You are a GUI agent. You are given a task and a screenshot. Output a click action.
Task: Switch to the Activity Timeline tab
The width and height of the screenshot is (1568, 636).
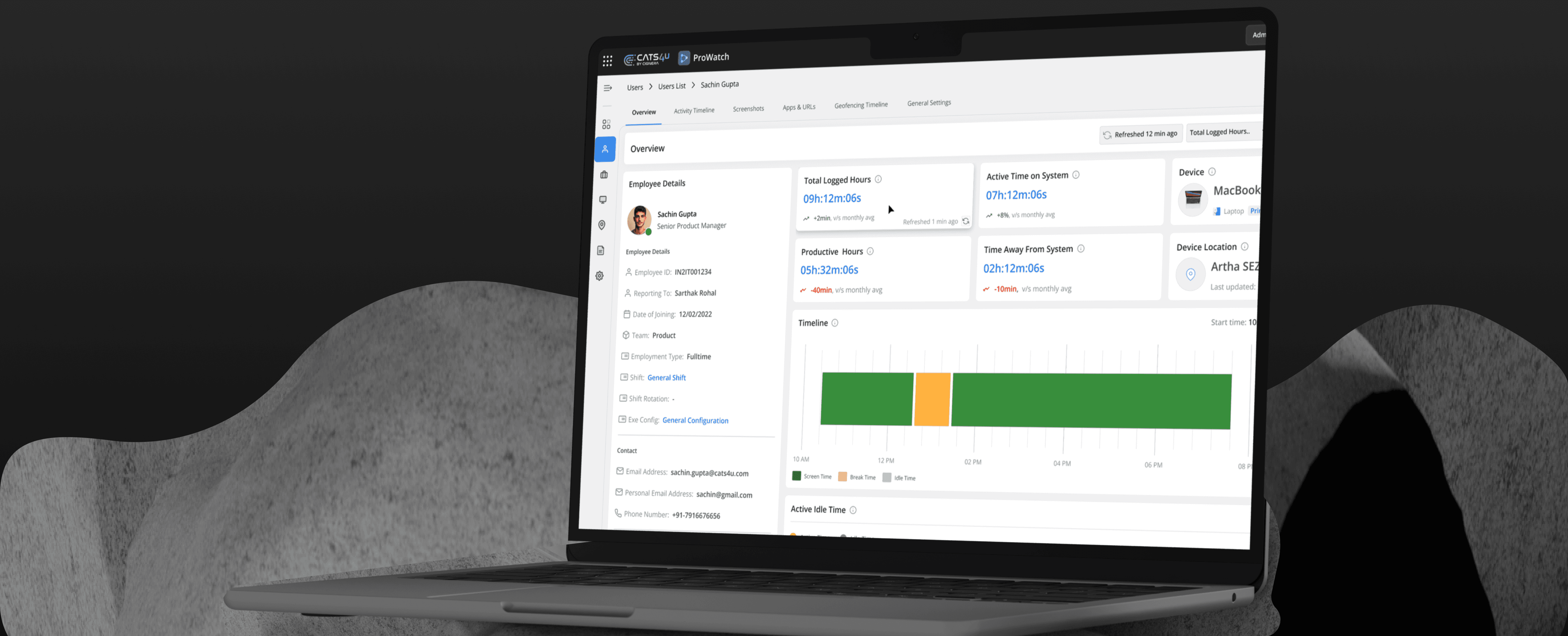click(x=694, y=111)
